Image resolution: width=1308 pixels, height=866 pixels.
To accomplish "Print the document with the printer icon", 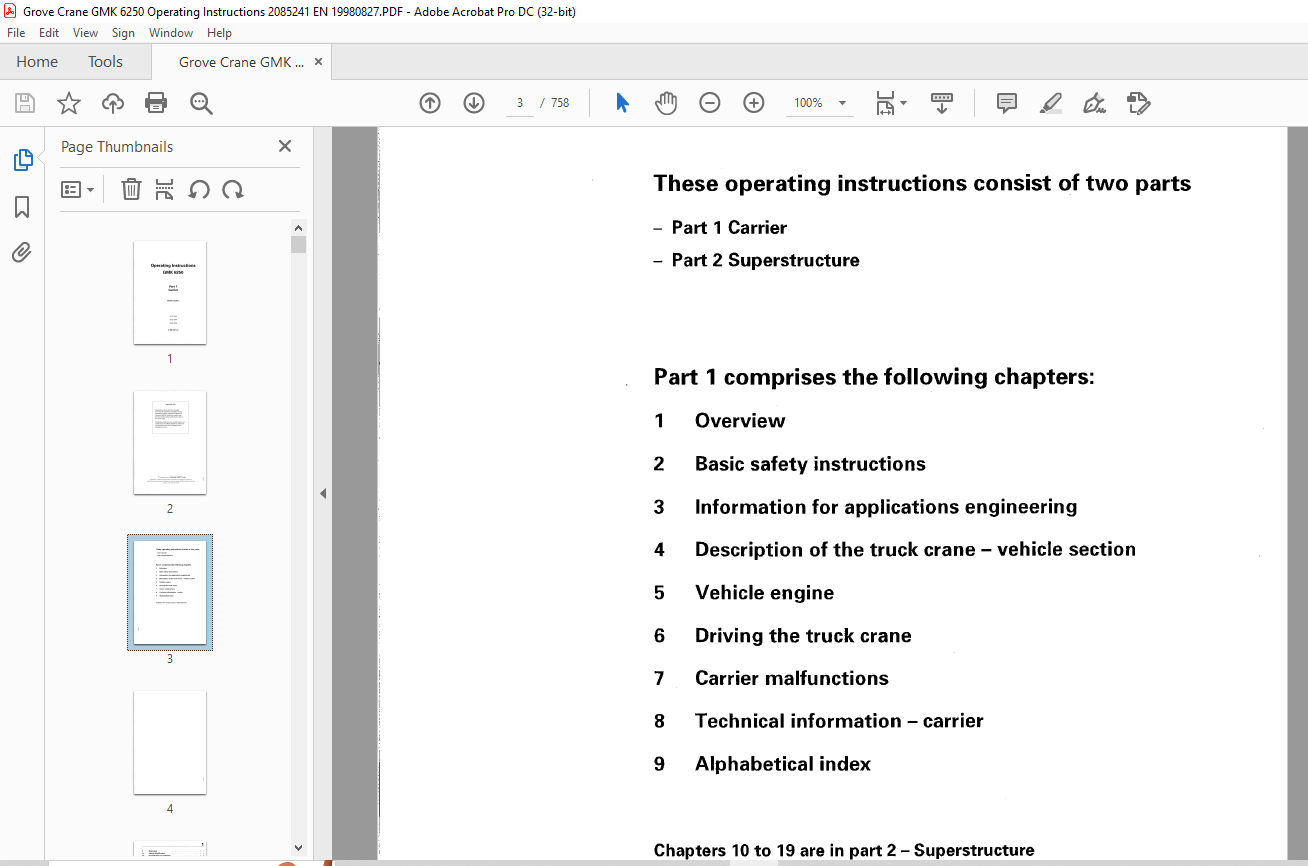I will point(156,103).
